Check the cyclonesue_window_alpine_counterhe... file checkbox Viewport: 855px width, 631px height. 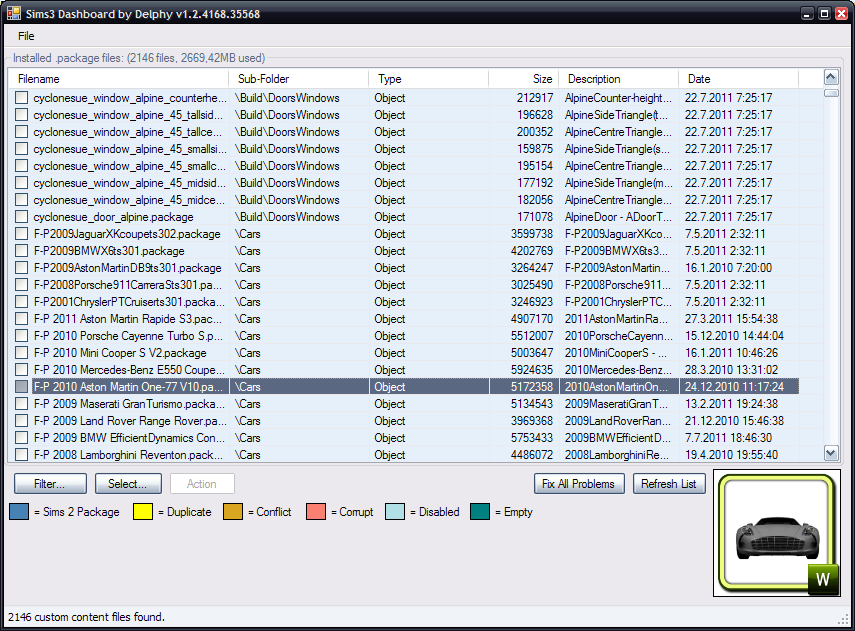(21, 98)
